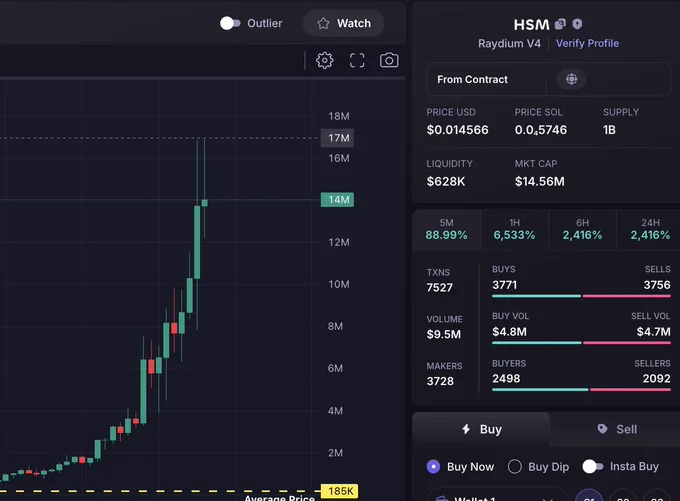Click the 17M price axis label
Viewport: 680px width, 501px height.
pyautogui.click(x=337, y=138)
